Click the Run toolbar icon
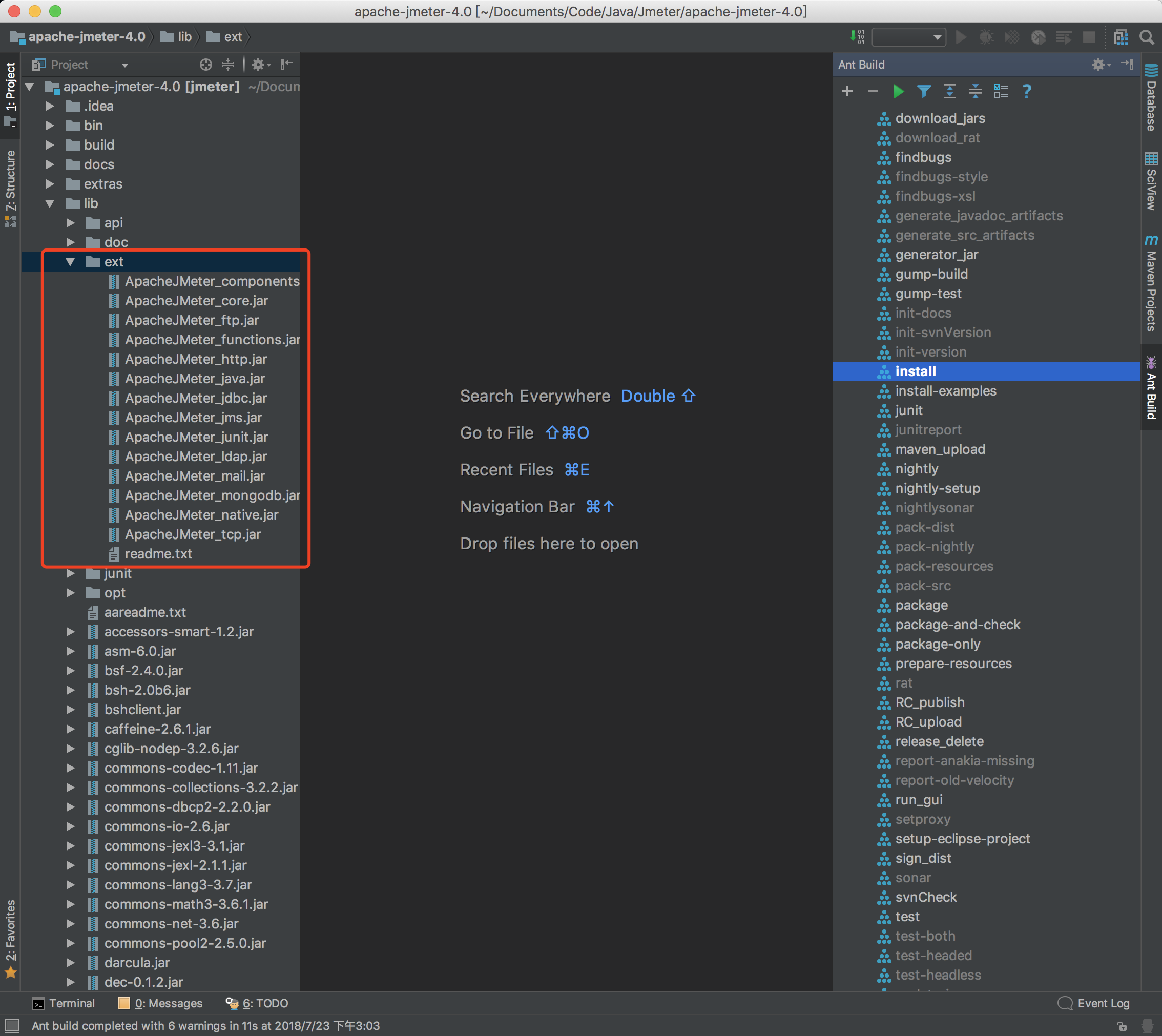Image resolution: width=1162 pixels, height=1036 pixels. point(961,37)
